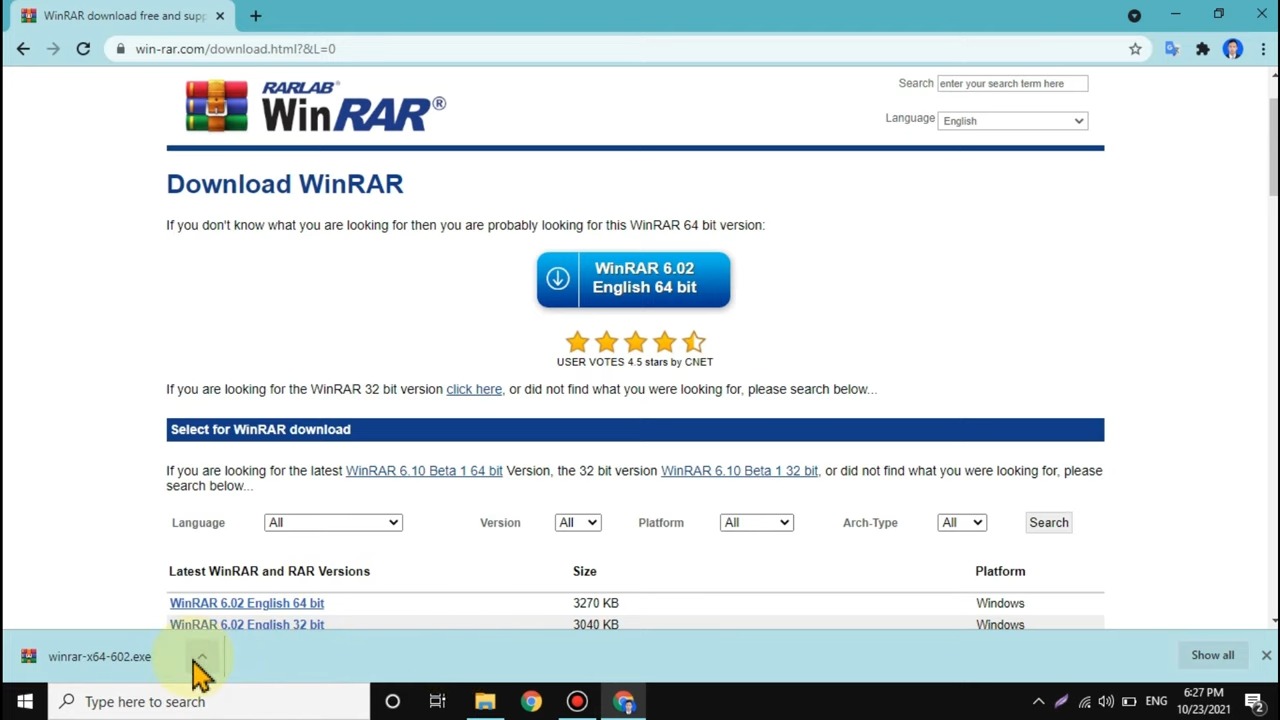Viewport: 1280px width, 720px height.
Task: Click the 3040 KB size cell
Action: (x=596, y=624)
